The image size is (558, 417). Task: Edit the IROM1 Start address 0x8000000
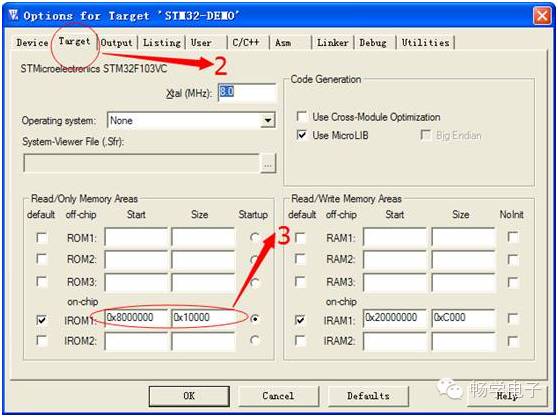(x=136, y=317)
